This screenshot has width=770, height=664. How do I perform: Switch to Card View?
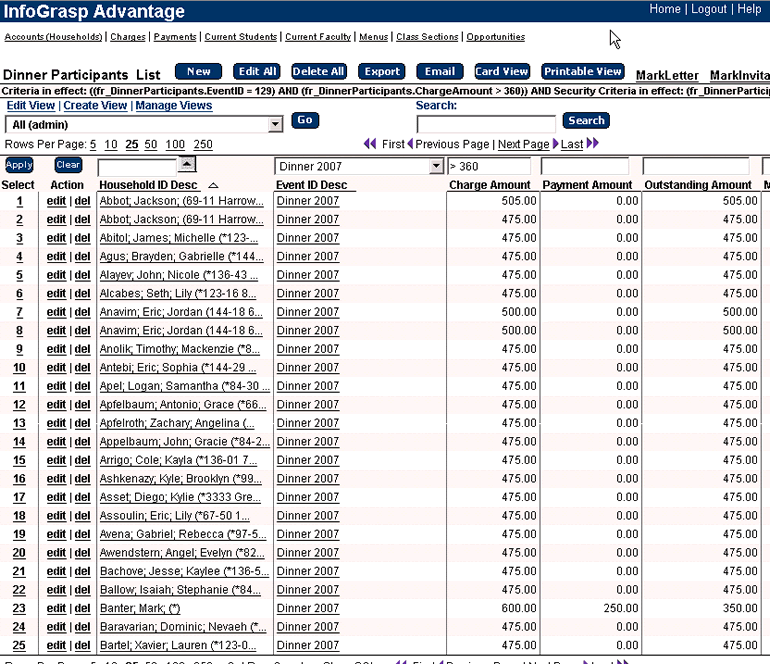click(501, 71)
